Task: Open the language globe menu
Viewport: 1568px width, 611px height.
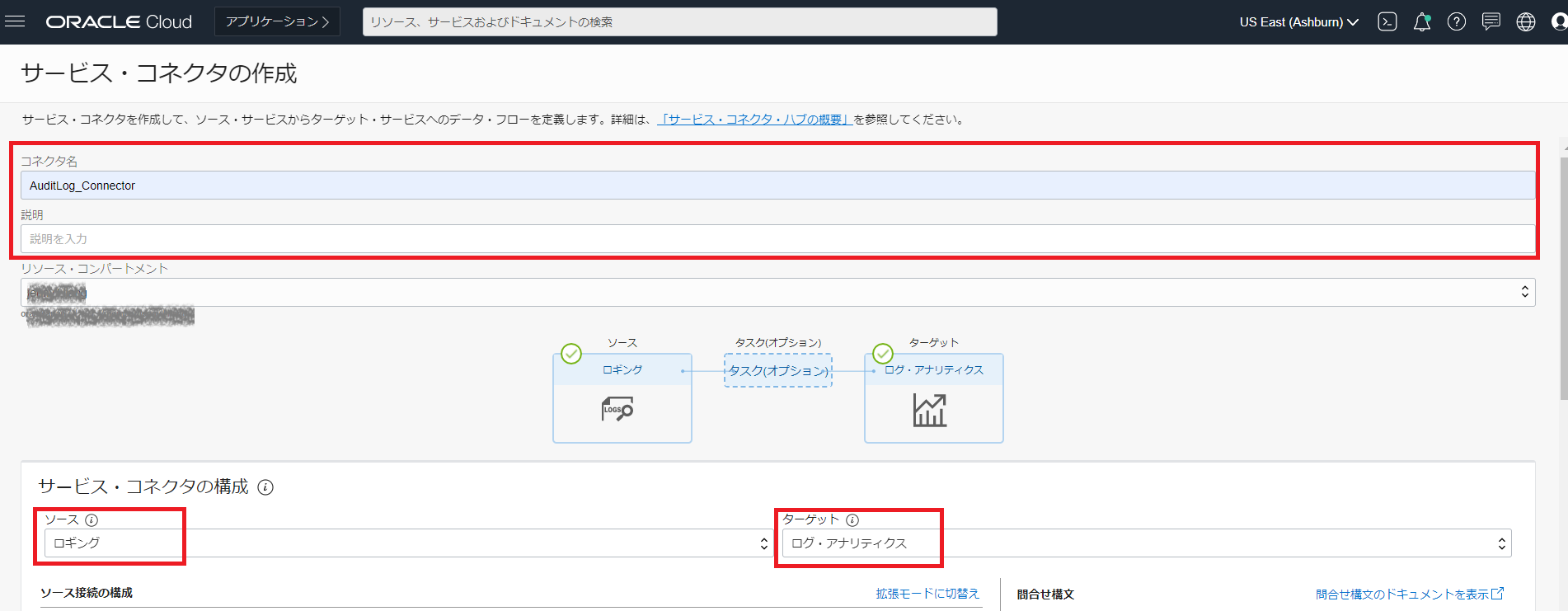Action: click(1526, 22)
